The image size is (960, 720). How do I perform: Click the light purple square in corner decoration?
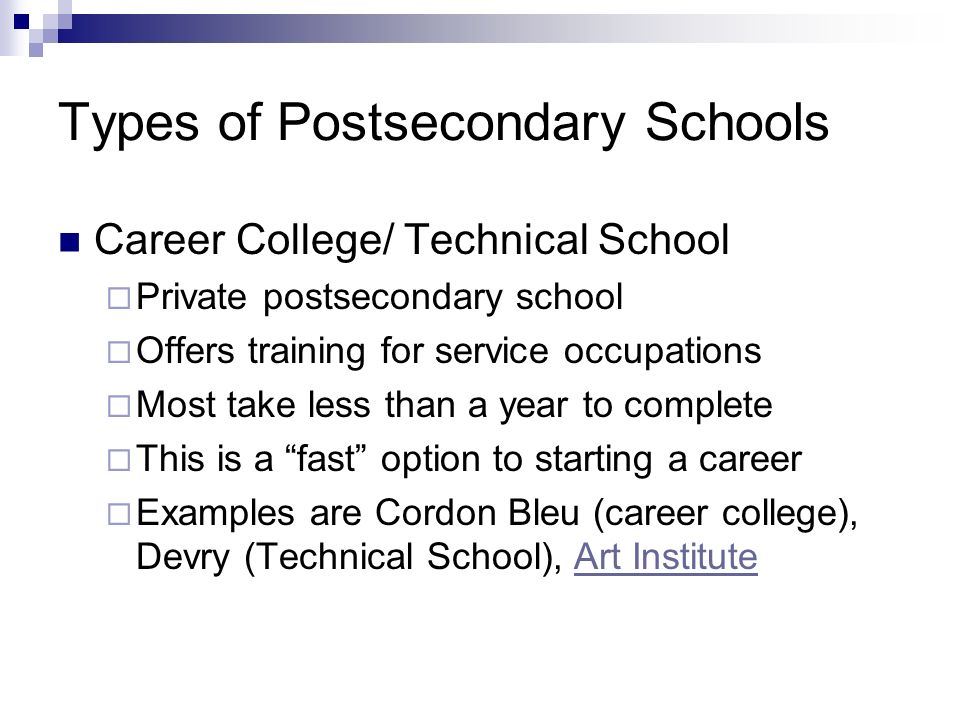click(36, 50)
